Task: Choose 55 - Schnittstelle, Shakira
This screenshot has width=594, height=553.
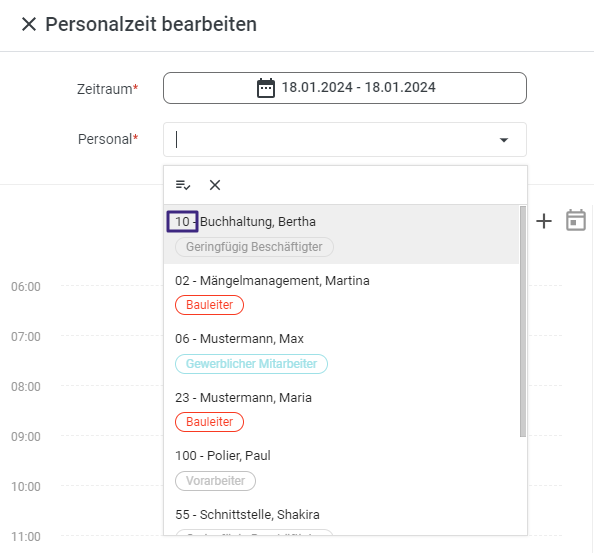Action: click(x=341, y=517)
